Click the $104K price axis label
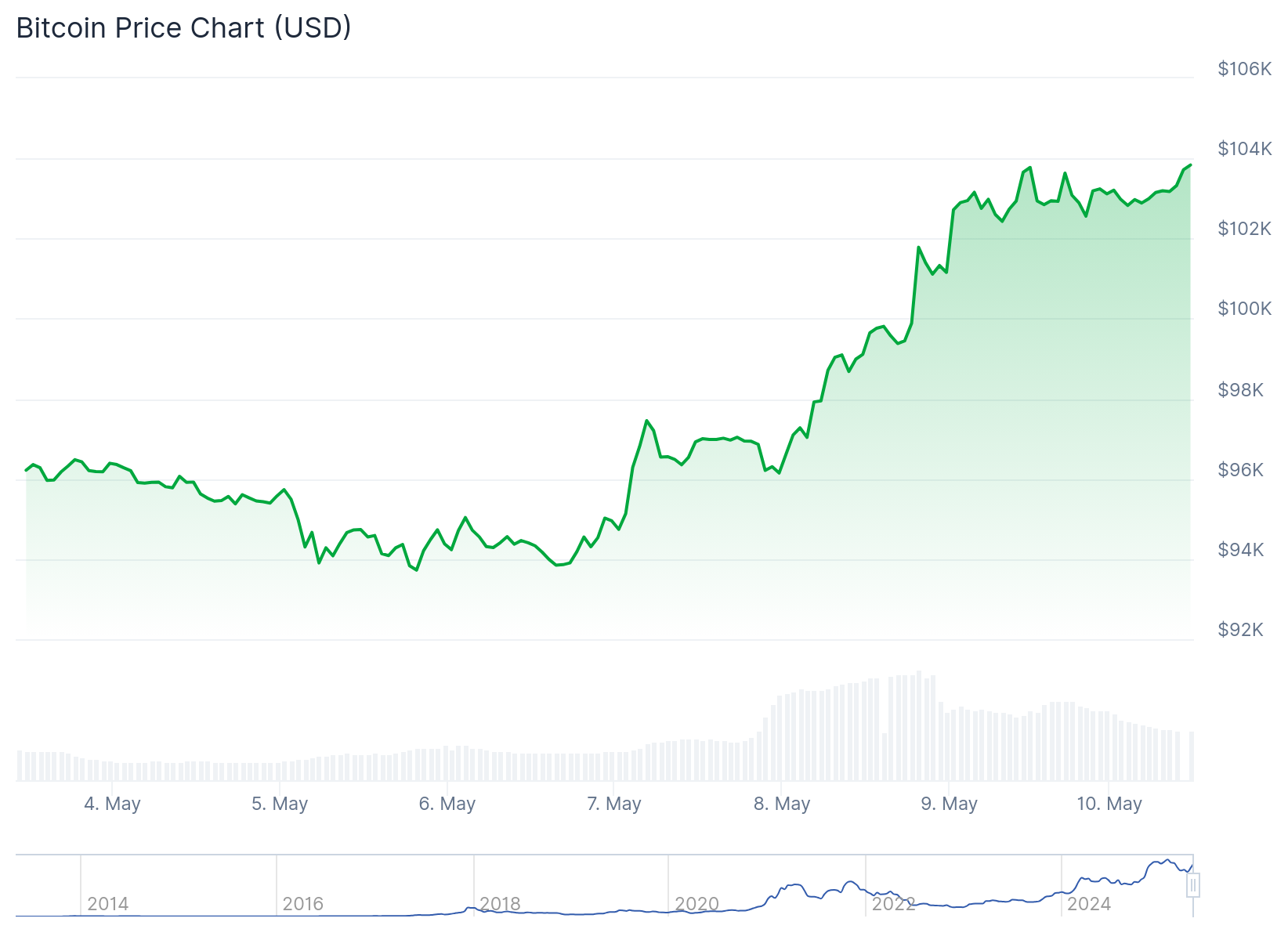Image resolution: width=1288 pixels, height=940 pixels. pyautogui.click(x=1244, y=149)
